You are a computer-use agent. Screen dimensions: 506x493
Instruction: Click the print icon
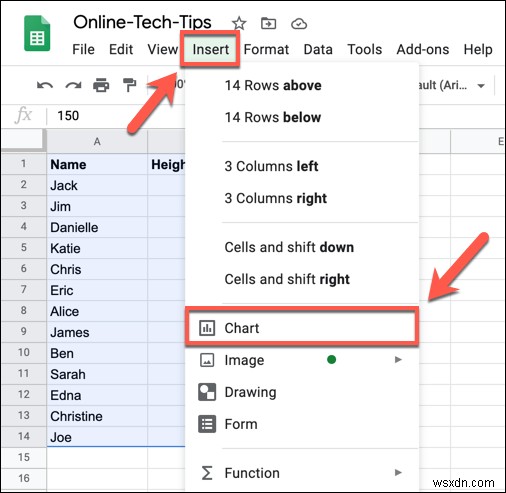pyautogui.click(x=101, y=85)
